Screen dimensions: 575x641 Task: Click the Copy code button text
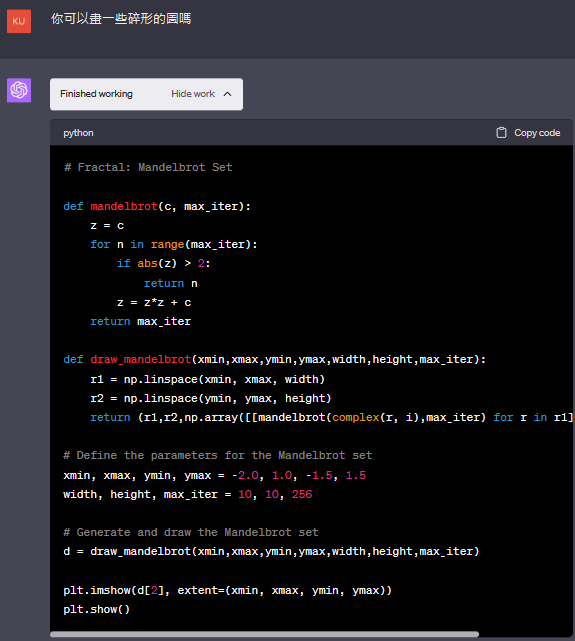tap(537, 133)
